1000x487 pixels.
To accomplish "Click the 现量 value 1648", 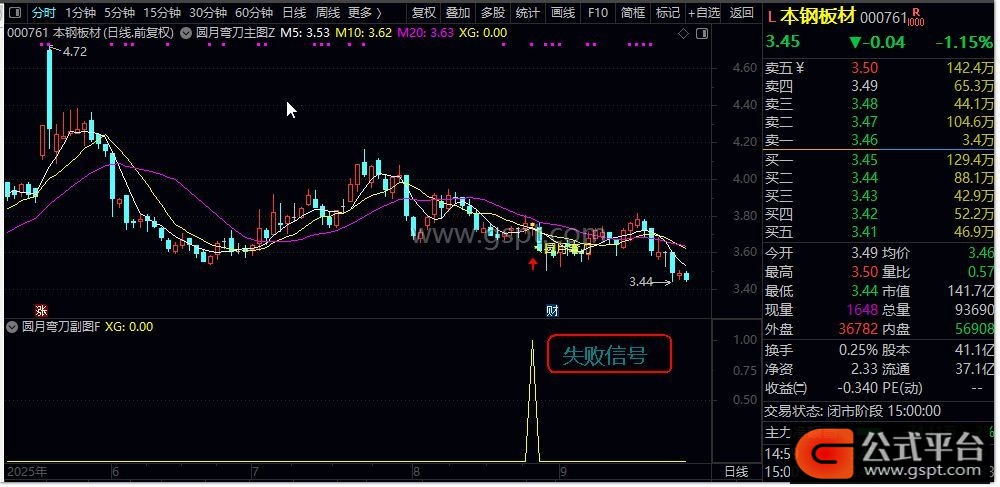I will click(x=862, y=310).
